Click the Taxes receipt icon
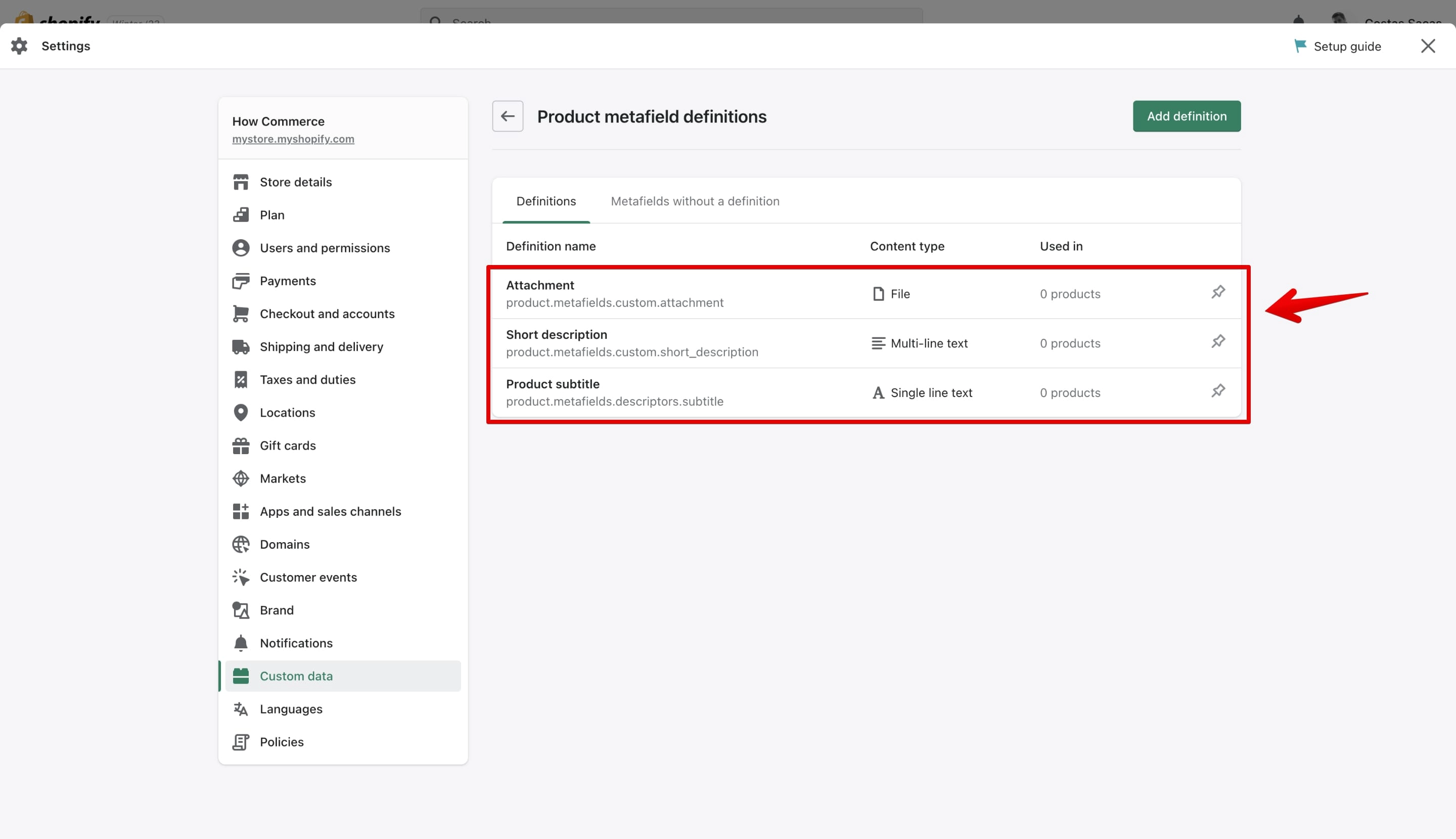 click(241, 379)
